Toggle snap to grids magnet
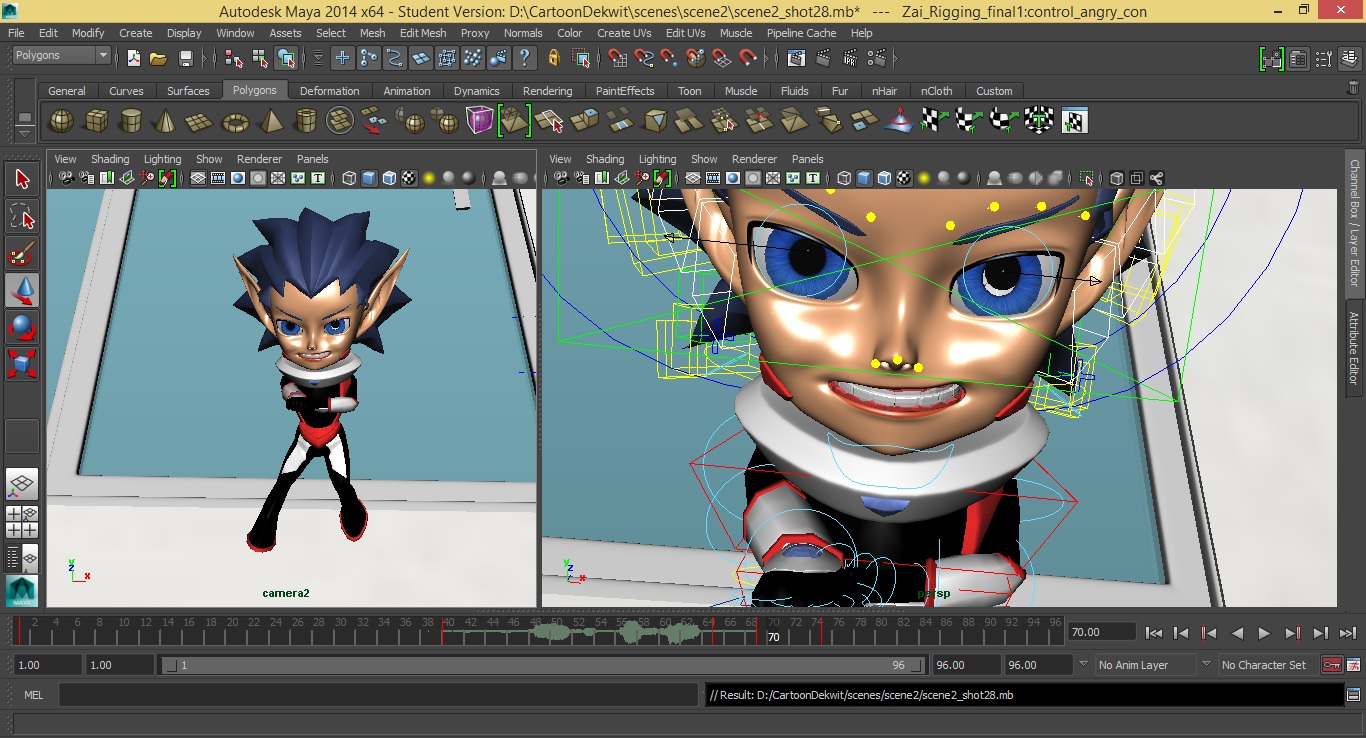Image resolution: width=1366 pixels, height=738 pixels. [618, 58]
